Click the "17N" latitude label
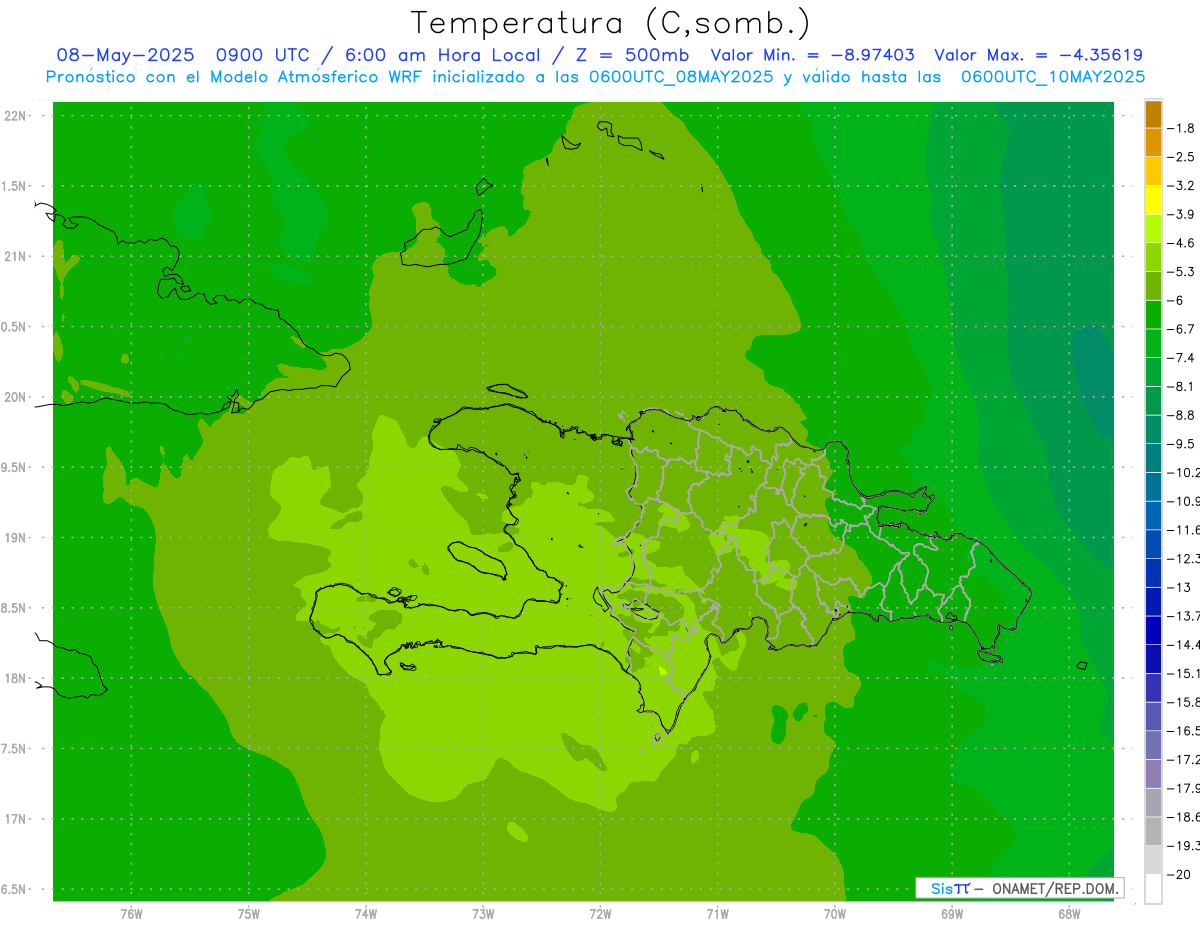This screenshot has height=927, width=1200. coord(15,819)
